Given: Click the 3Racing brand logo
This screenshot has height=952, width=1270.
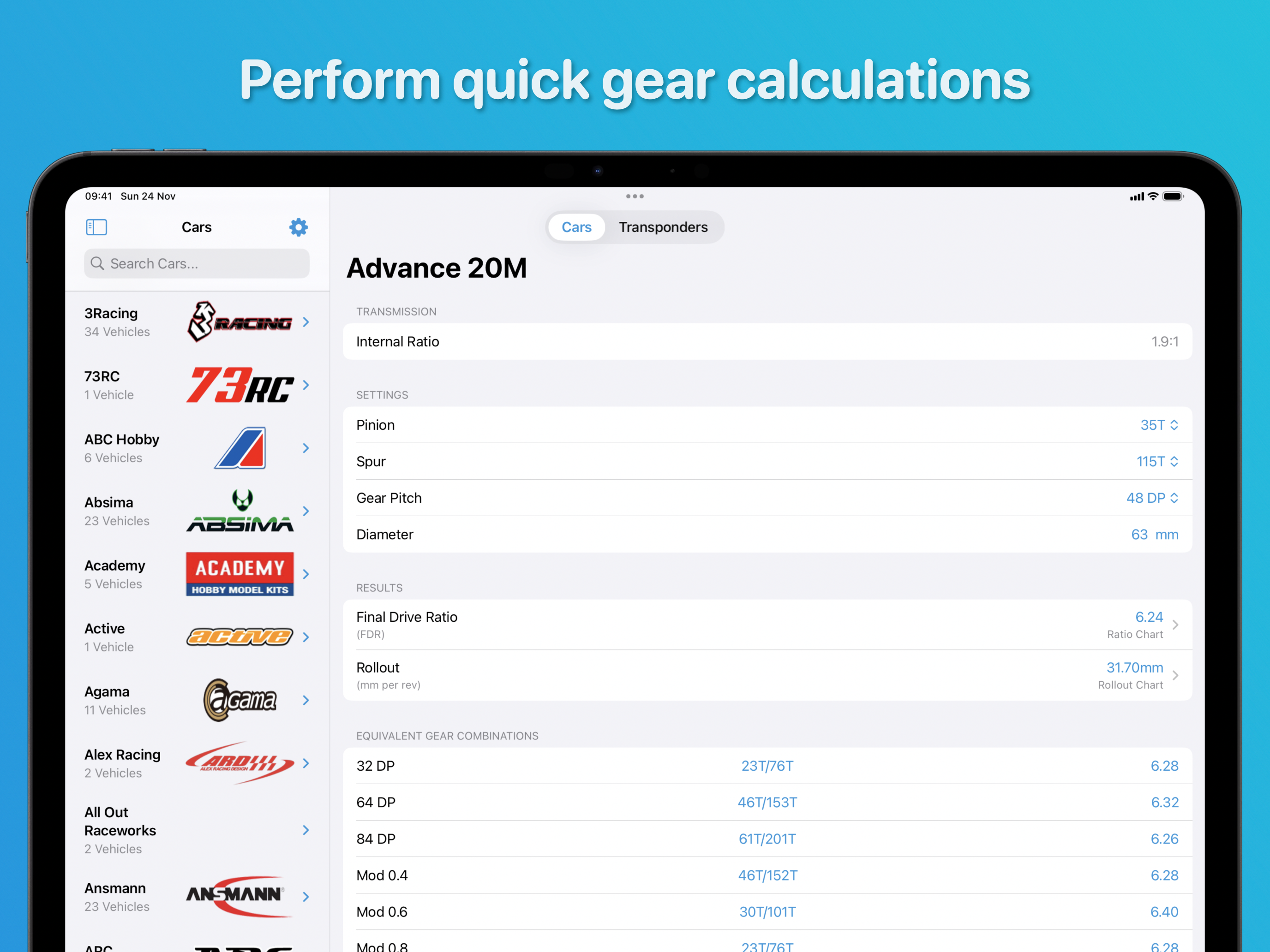Looking at the screenshot, I should pos(240,322).
